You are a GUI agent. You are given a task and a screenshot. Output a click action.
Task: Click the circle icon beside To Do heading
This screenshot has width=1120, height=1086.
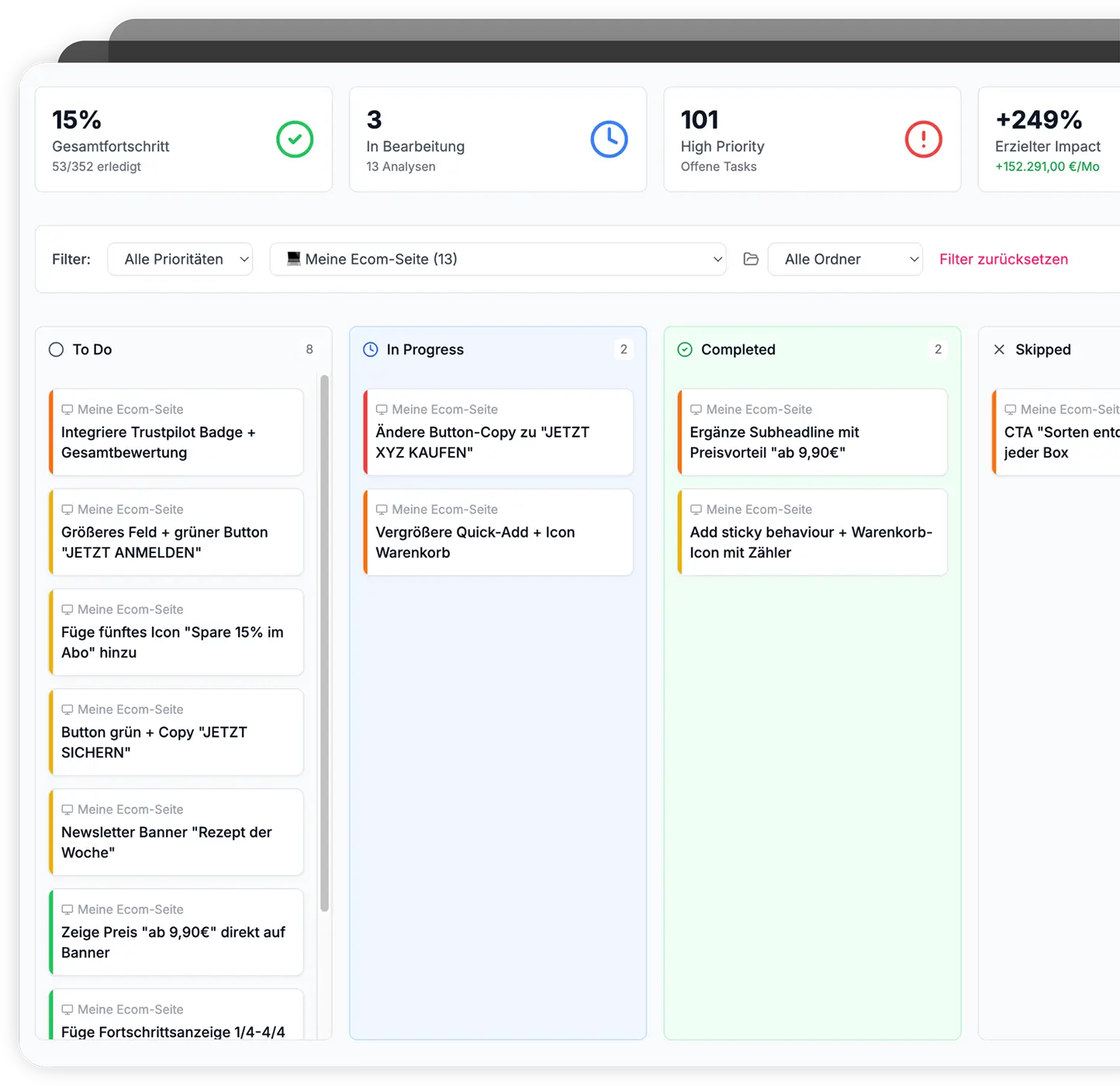pos(56,349)
